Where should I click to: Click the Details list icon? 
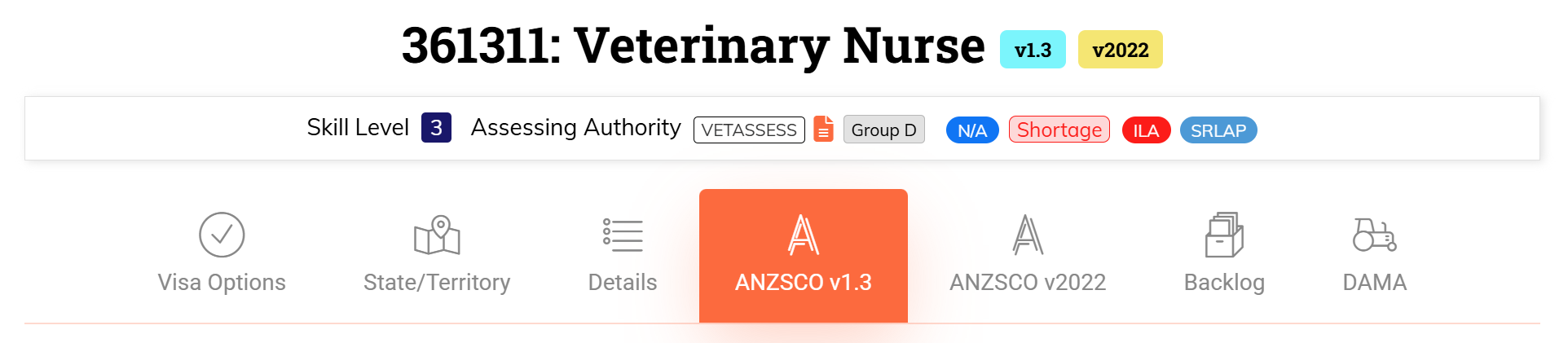coord(623,235)
